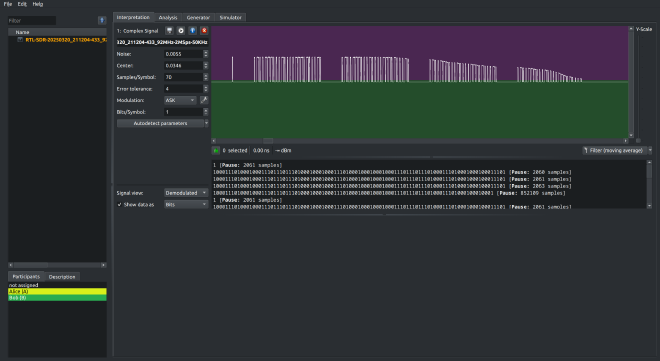The width and height of the screenshot is (660, 361).
Task: Switch to the Description tab
Action: pos(62,277)
